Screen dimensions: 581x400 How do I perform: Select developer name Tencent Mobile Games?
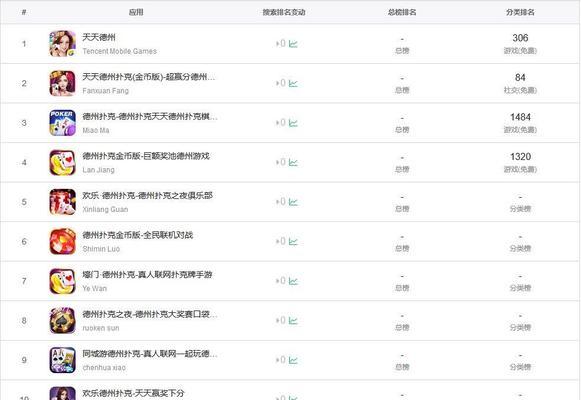pyautogui.click(x=119, y=51)
